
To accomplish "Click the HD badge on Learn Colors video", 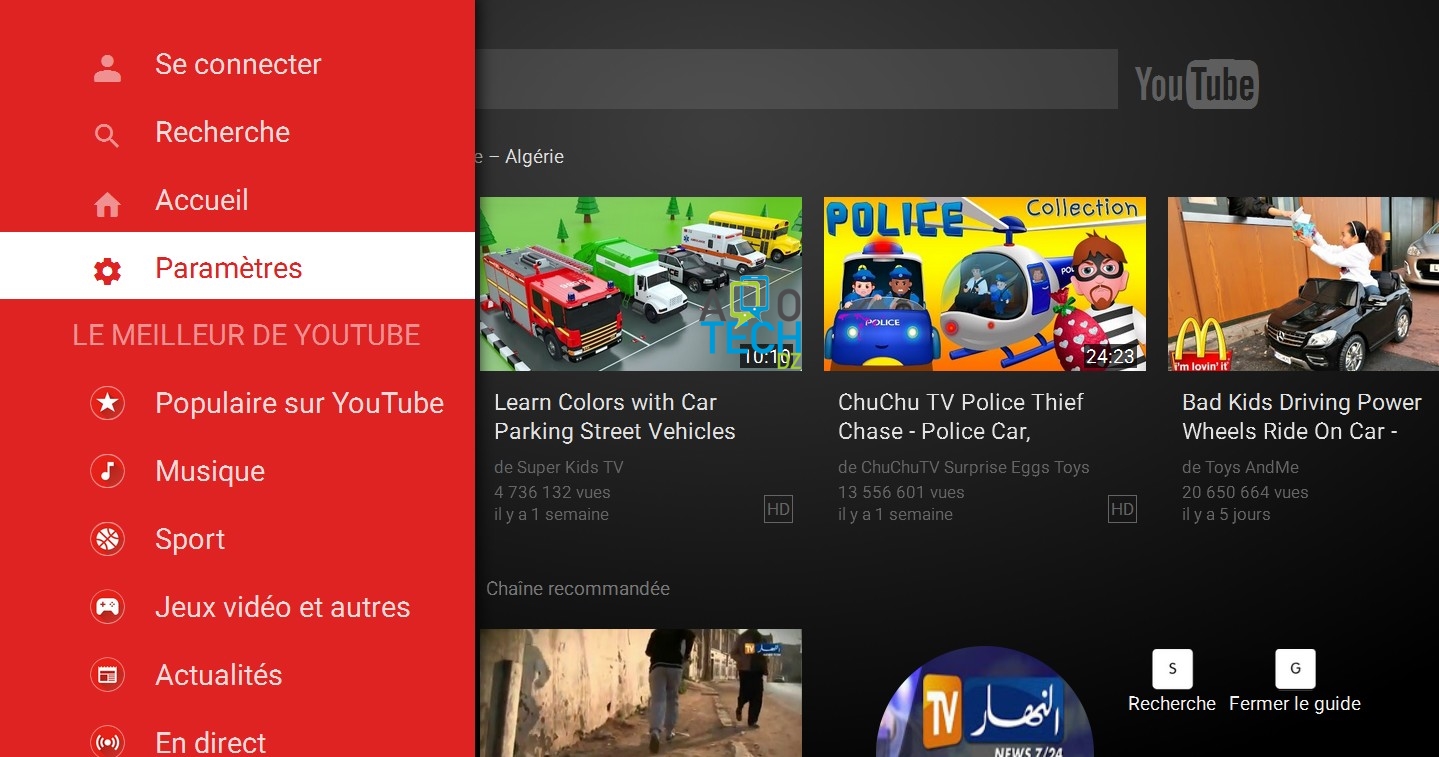I will [778, 509].
